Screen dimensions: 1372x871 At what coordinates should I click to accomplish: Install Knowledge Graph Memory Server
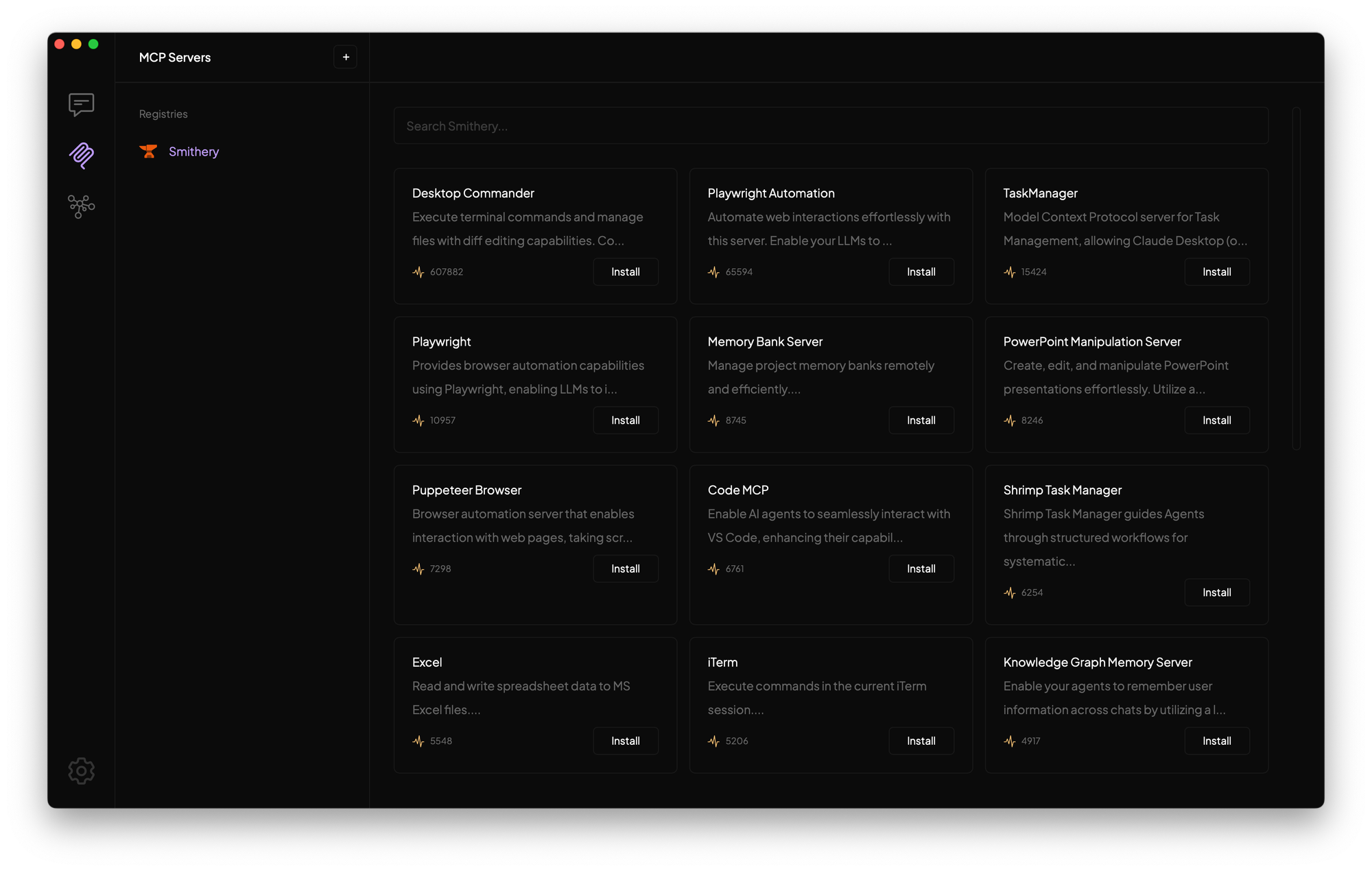(1217, 741)
